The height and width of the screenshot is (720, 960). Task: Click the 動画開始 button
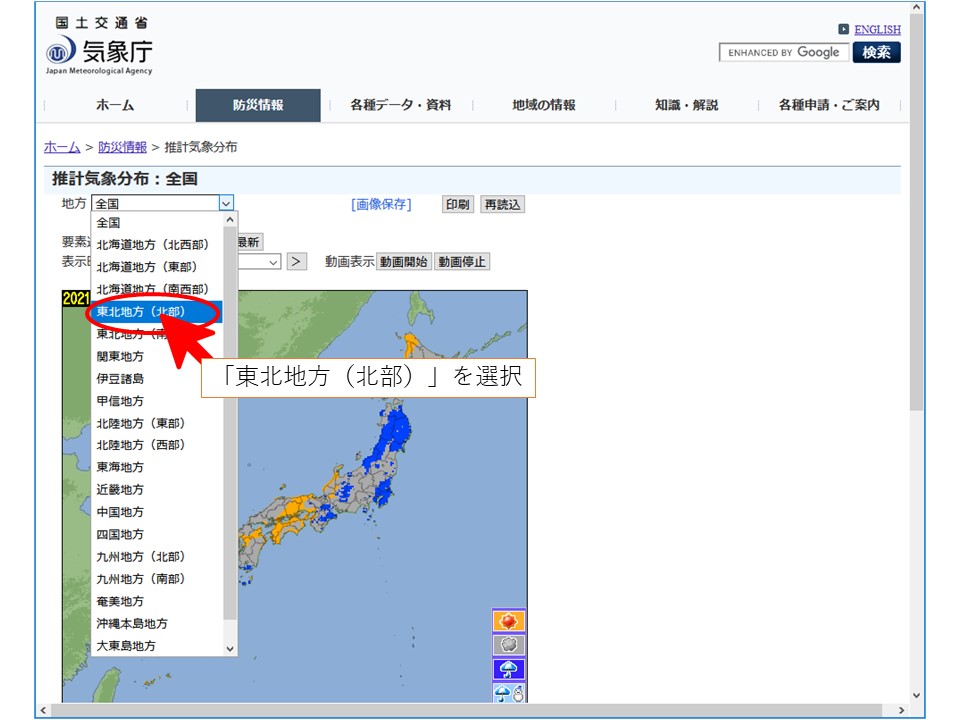pyautogui.click(x=404, y=262)
